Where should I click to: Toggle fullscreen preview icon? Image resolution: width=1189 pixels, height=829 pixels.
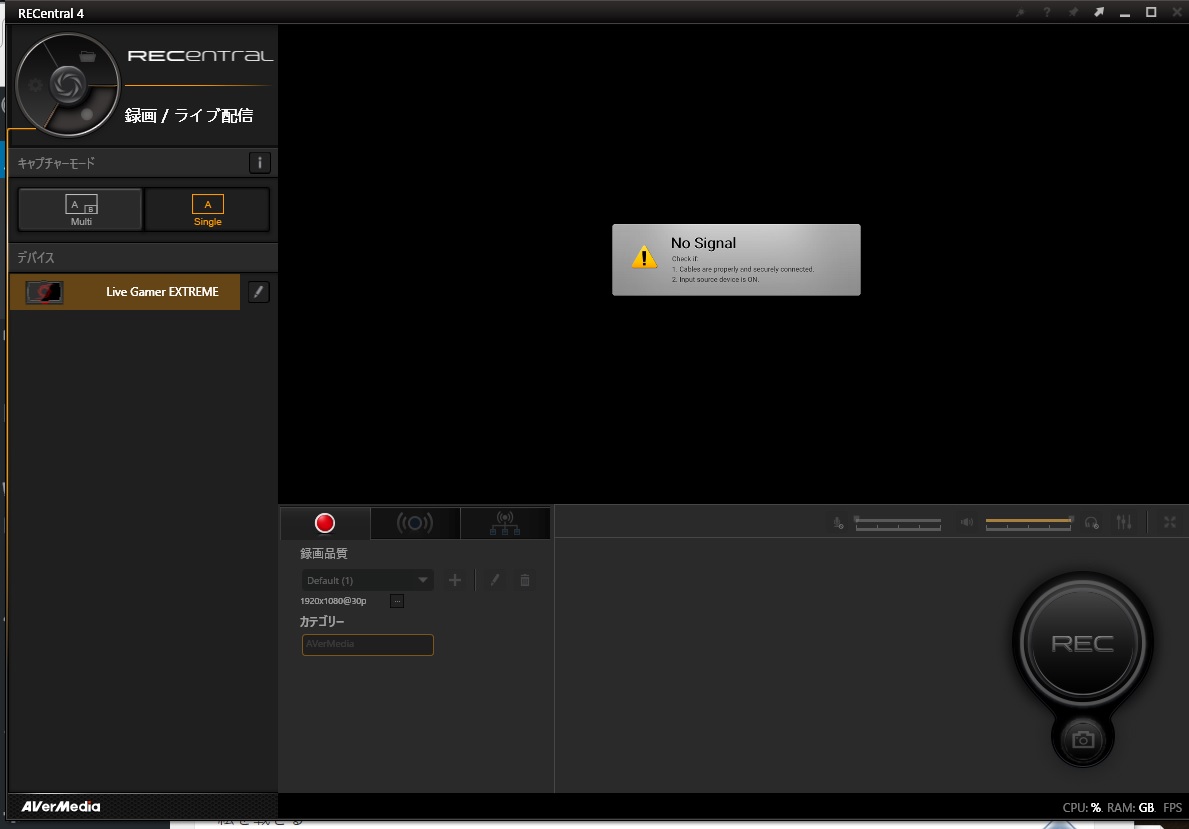click(1170, 523)
